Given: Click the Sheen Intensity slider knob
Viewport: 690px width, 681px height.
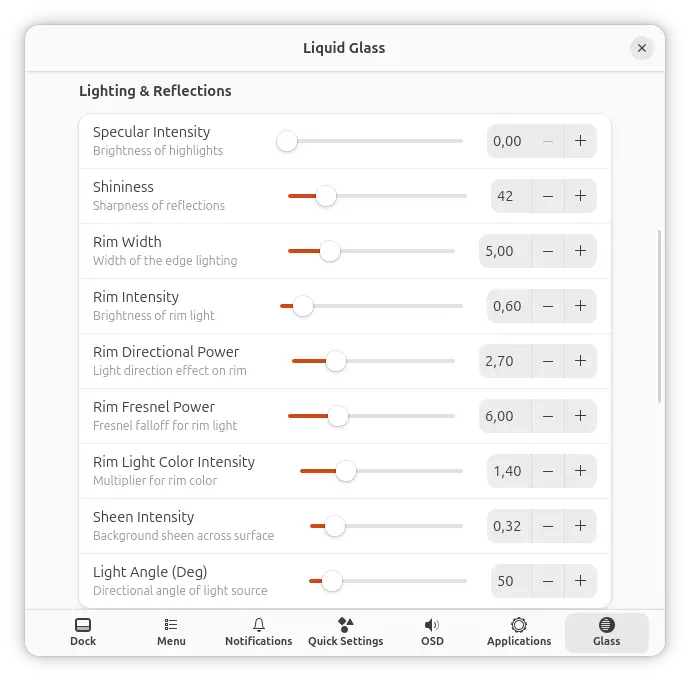Looking at the screenshot, I should pos(335,526).
